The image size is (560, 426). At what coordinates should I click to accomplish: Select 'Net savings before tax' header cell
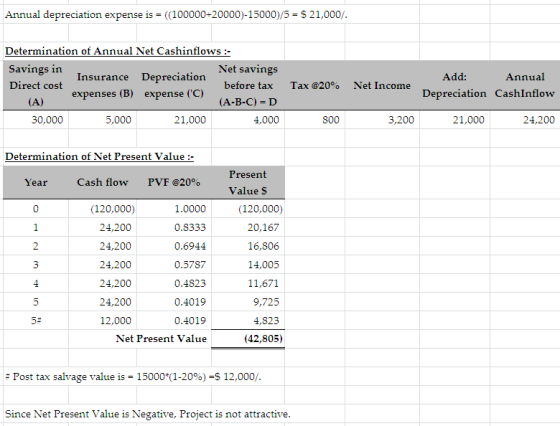tap(248, 85)
